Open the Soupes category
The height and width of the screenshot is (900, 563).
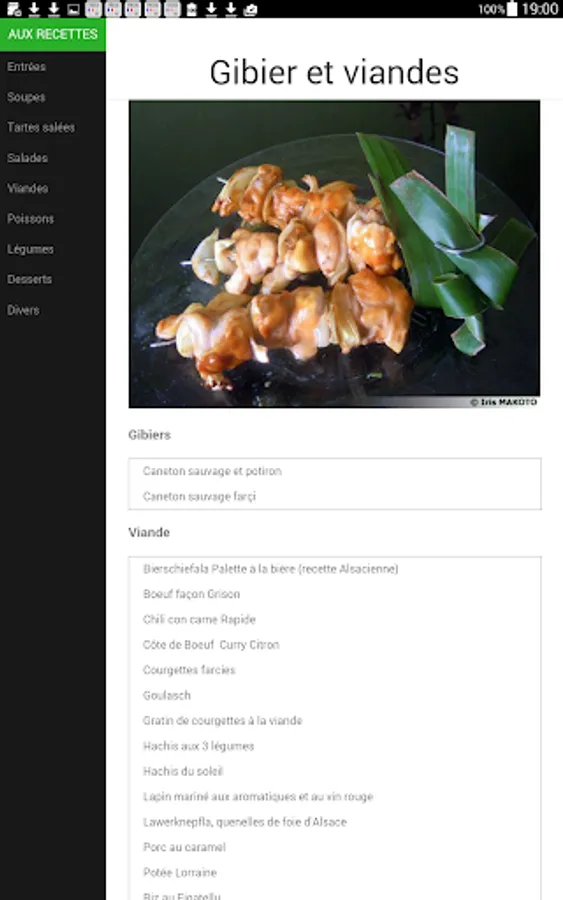coord(26,97)
